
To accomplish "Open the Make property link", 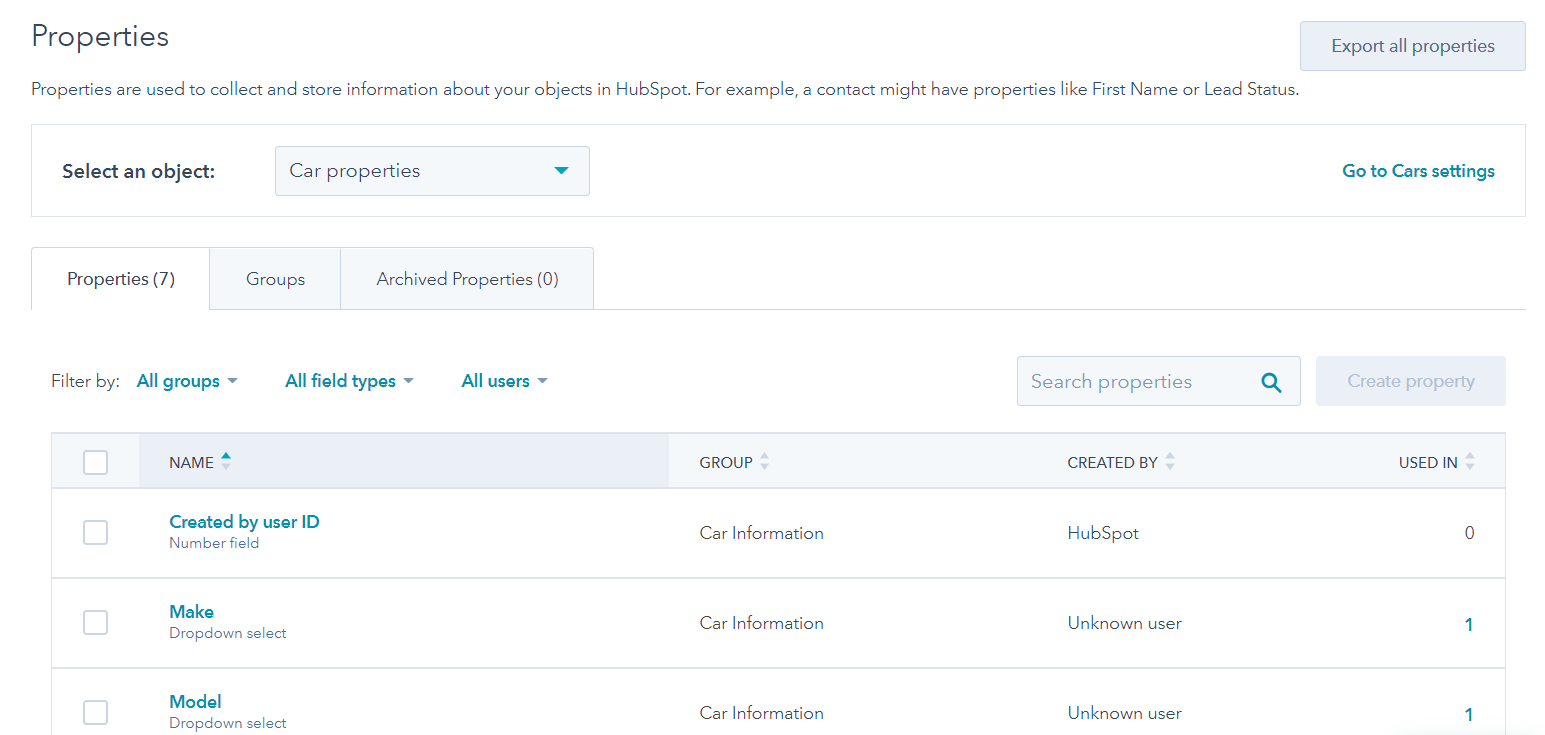I will pyautogui.click(x=191, y=612).
